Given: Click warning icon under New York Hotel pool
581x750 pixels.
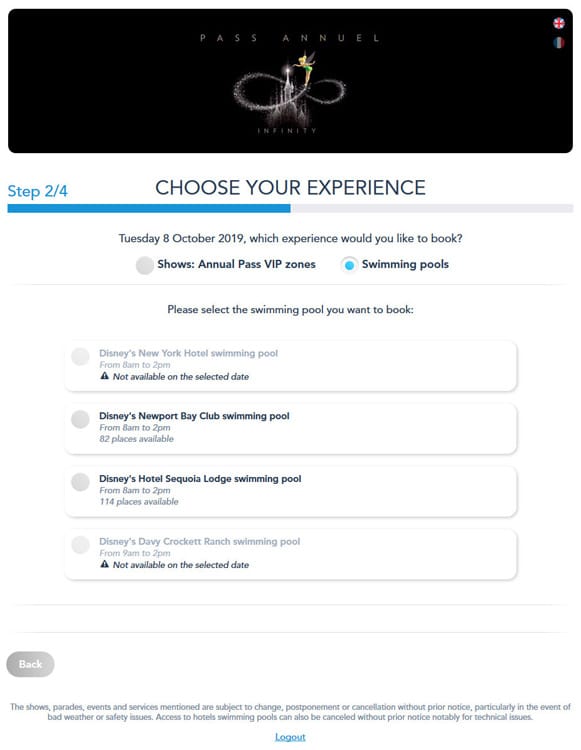Looking at the screenshot, I should (x=104, y=376).
